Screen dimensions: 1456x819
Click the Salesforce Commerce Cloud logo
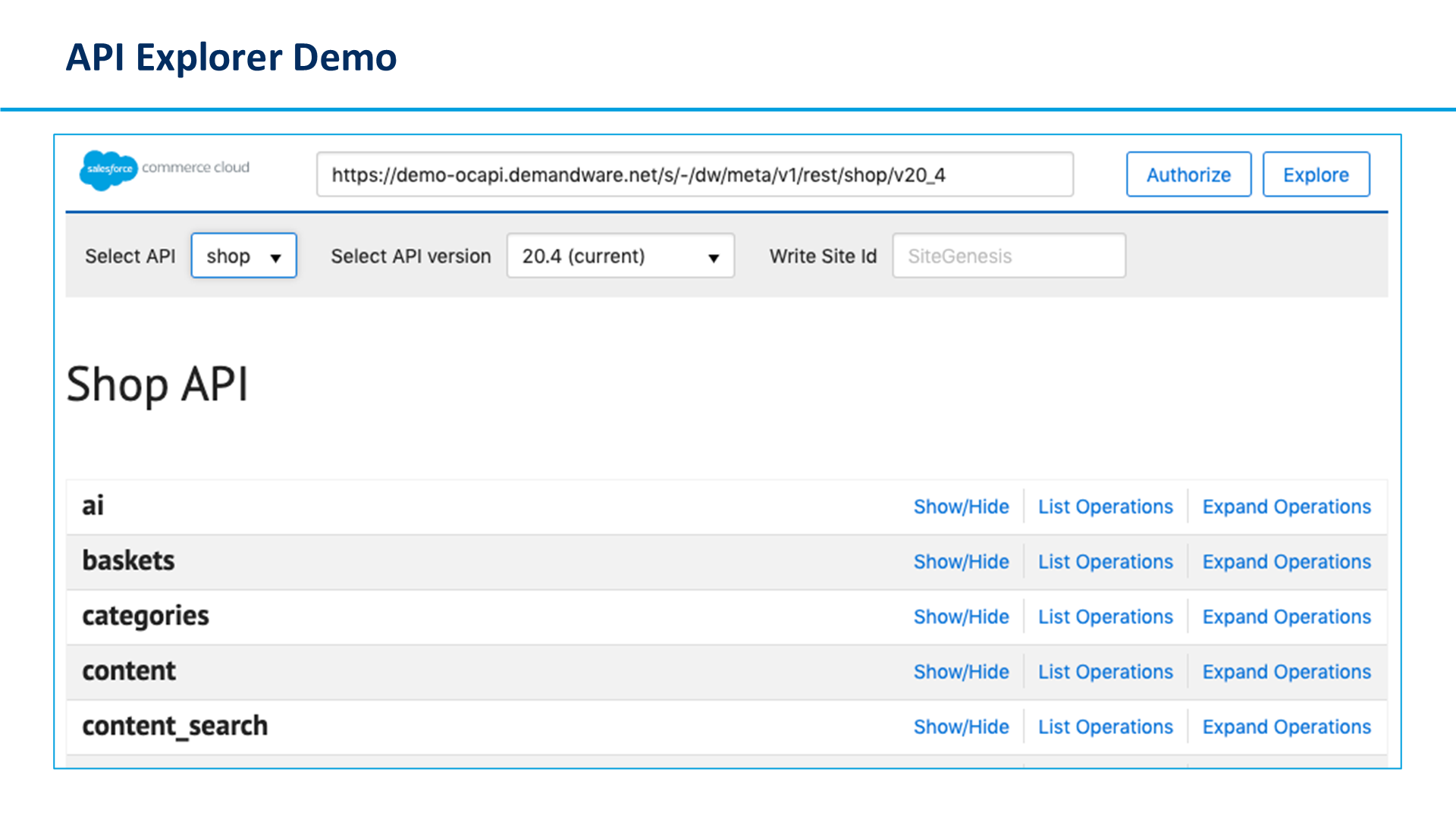(165, 170)
